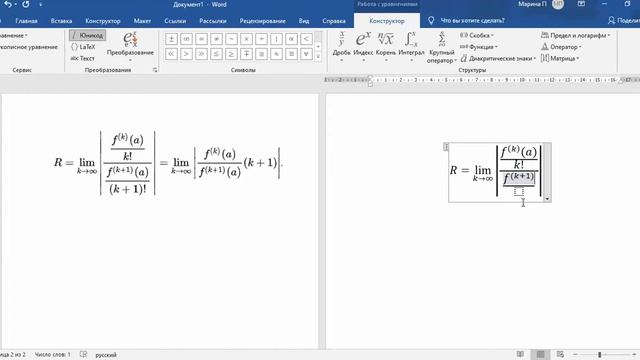Click Рукописное уравнение ink equation button
The width and height of the screenshot is (640, 360).
click(29, 47)
